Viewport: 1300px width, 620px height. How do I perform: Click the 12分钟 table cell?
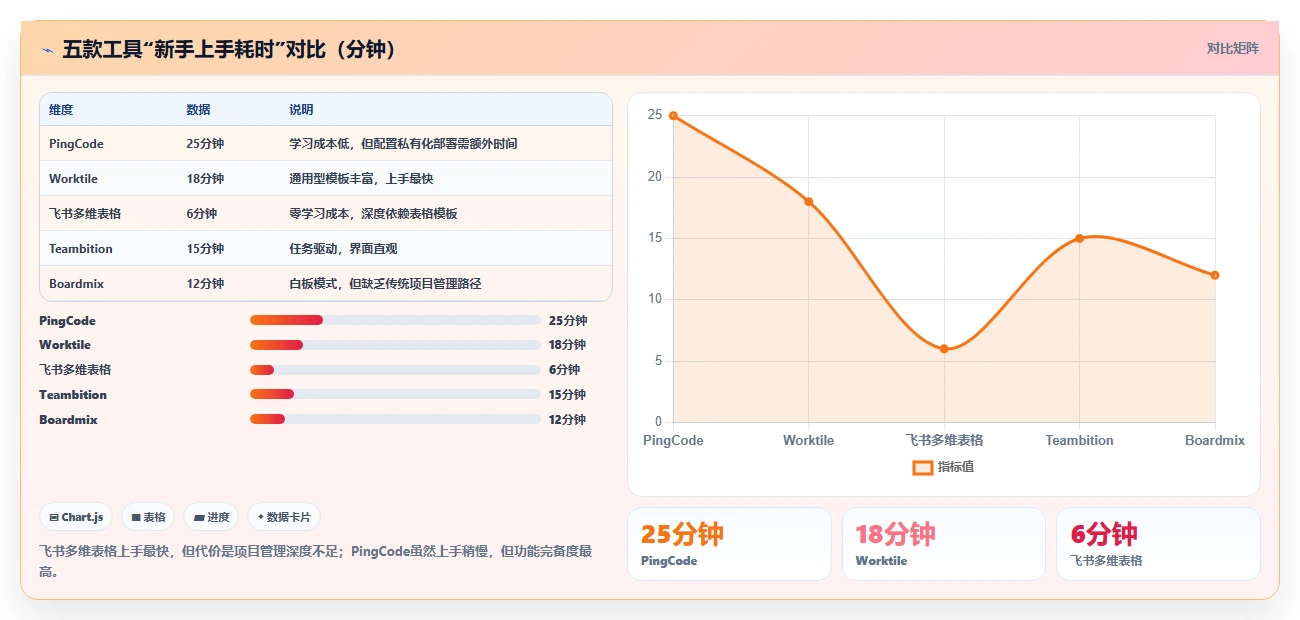coord(205,284)
